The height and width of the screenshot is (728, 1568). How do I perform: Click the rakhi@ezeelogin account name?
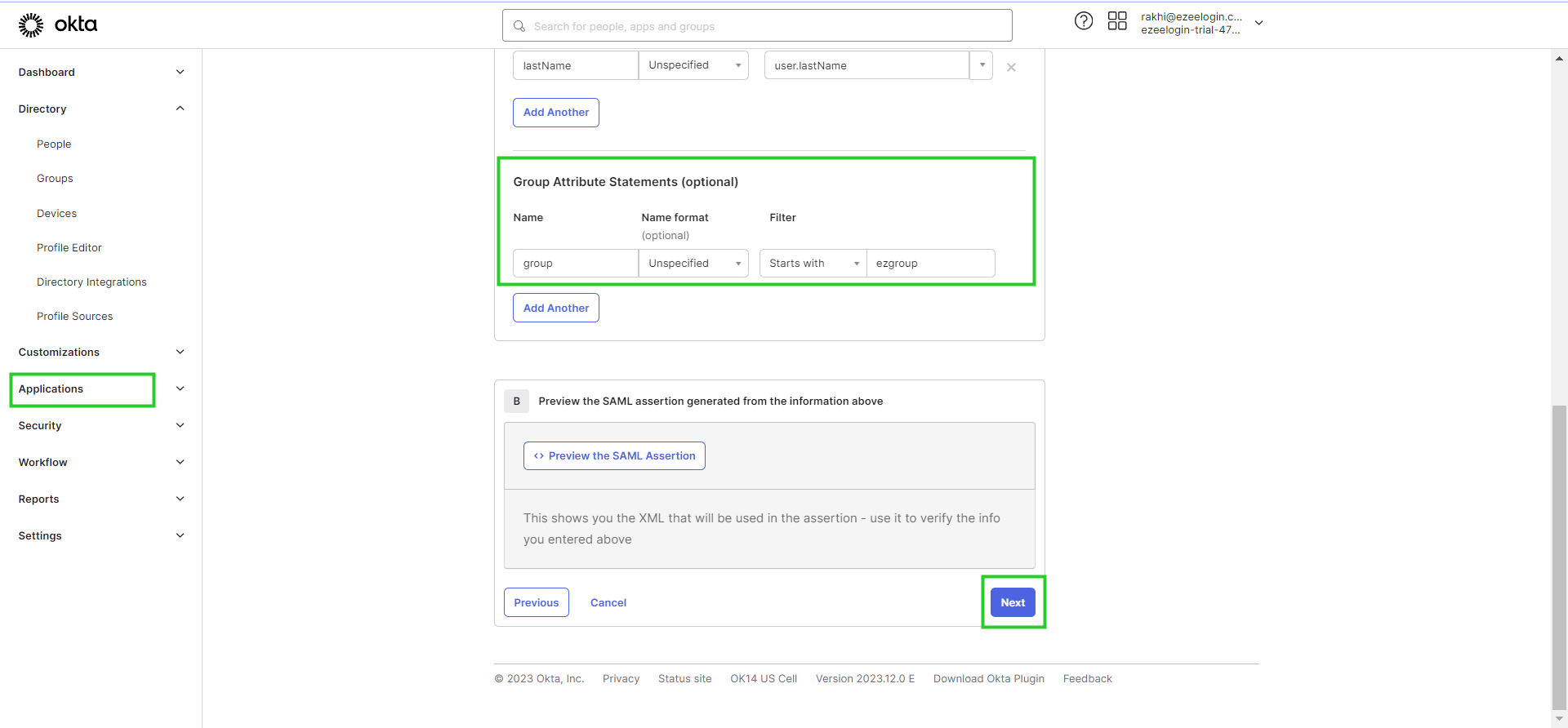click(1191, 16)
